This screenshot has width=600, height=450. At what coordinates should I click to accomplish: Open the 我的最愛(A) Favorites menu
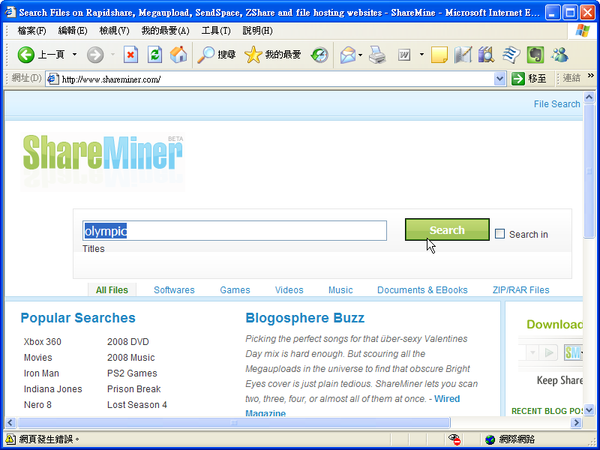[x=165, y=31]
